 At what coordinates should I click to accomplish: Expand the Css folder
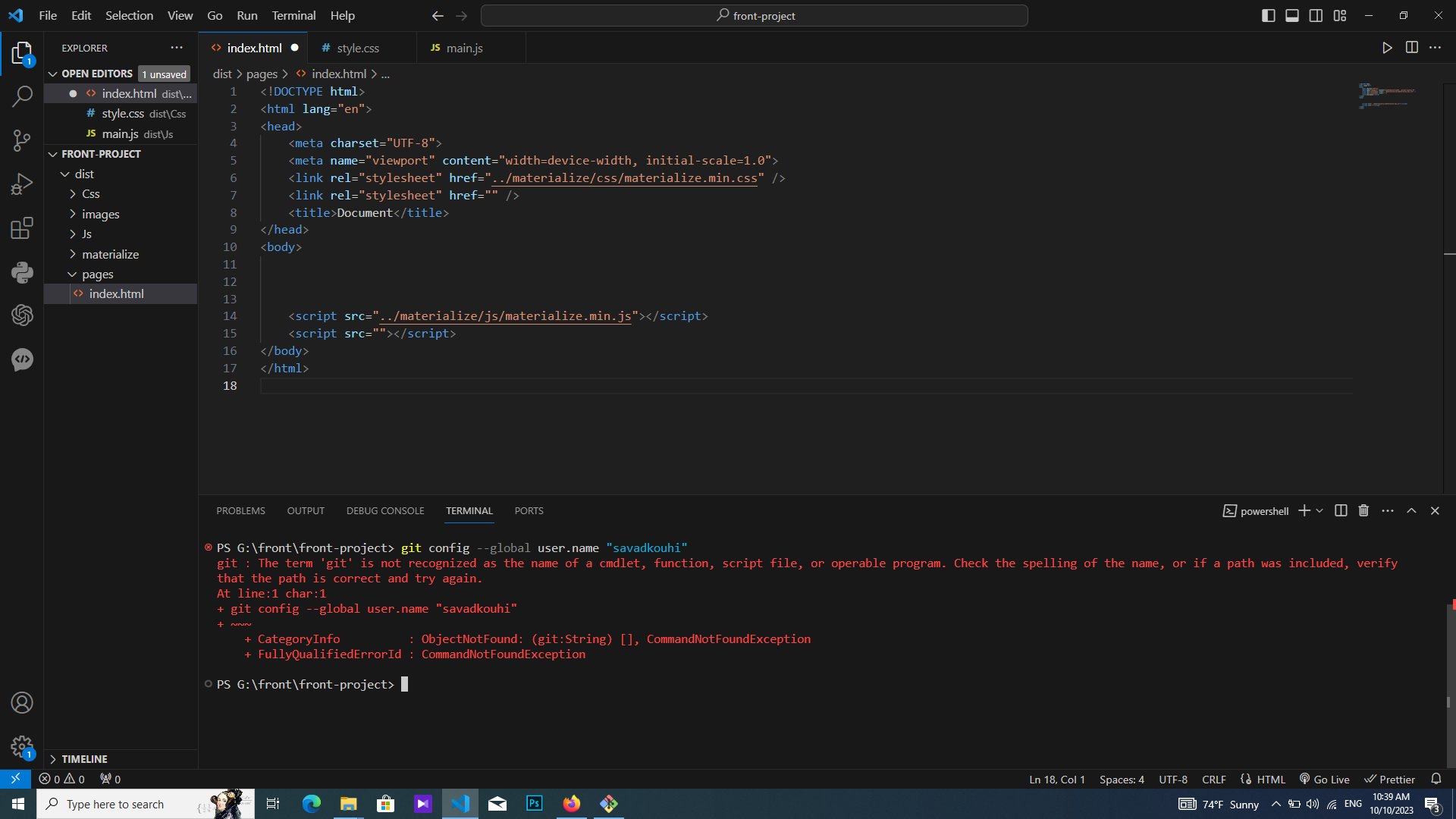[91, 194]
